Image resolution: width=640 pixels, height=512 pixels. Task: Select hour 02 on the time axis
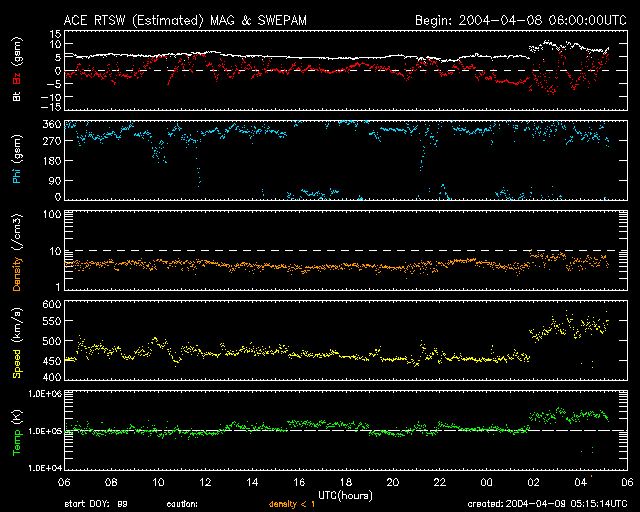(x=532, y=482)
